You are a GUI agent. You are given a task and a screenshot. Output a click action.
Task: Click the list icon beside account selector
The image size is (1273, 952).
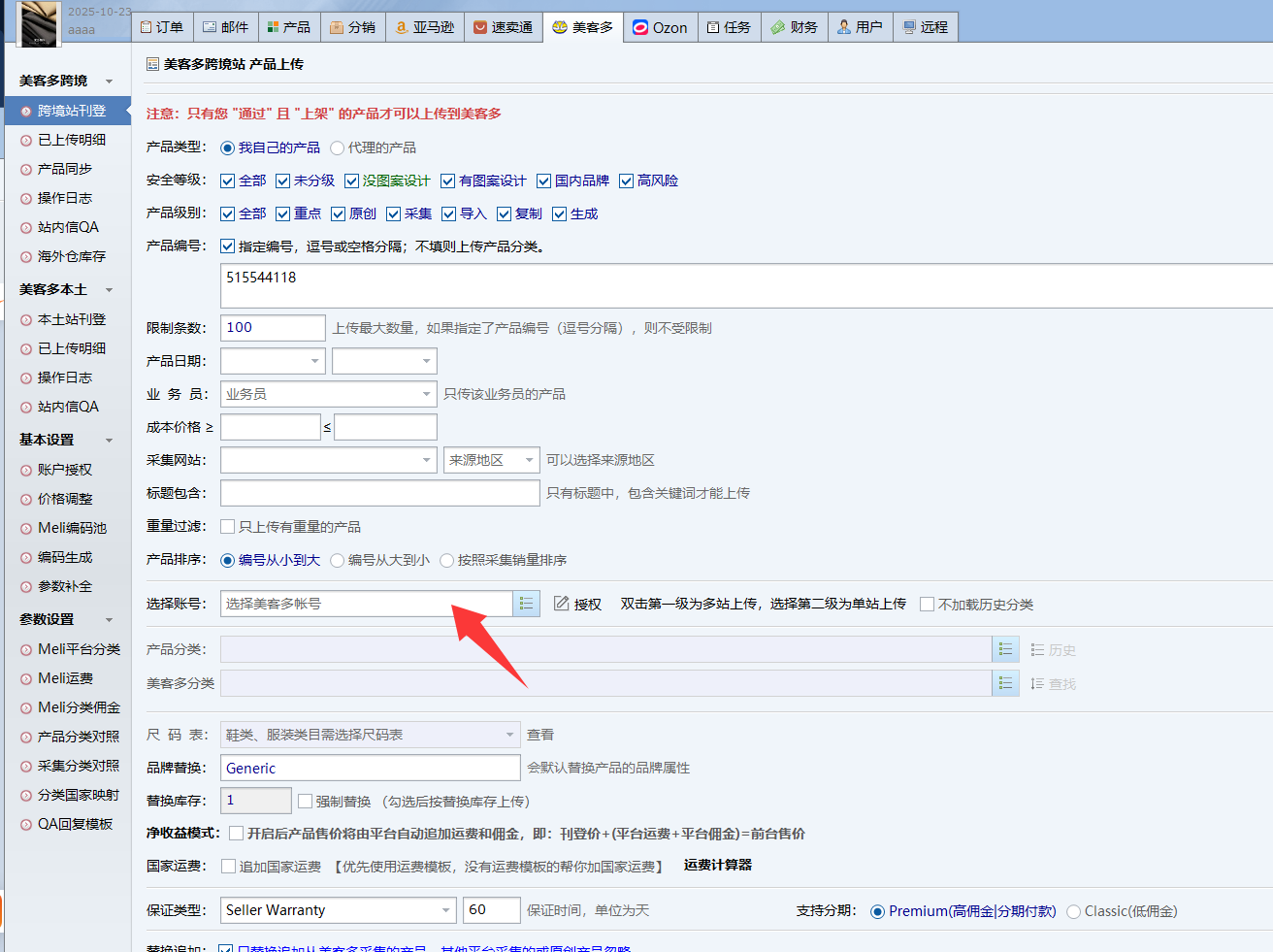tap(526, 604)
